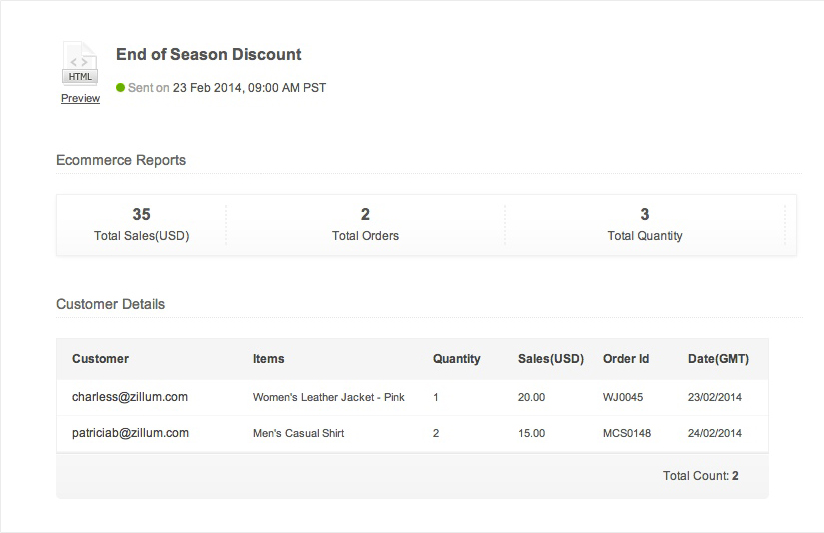Sort by the Items column header
The height and width of the screenshot is (533, 824).
269,359
